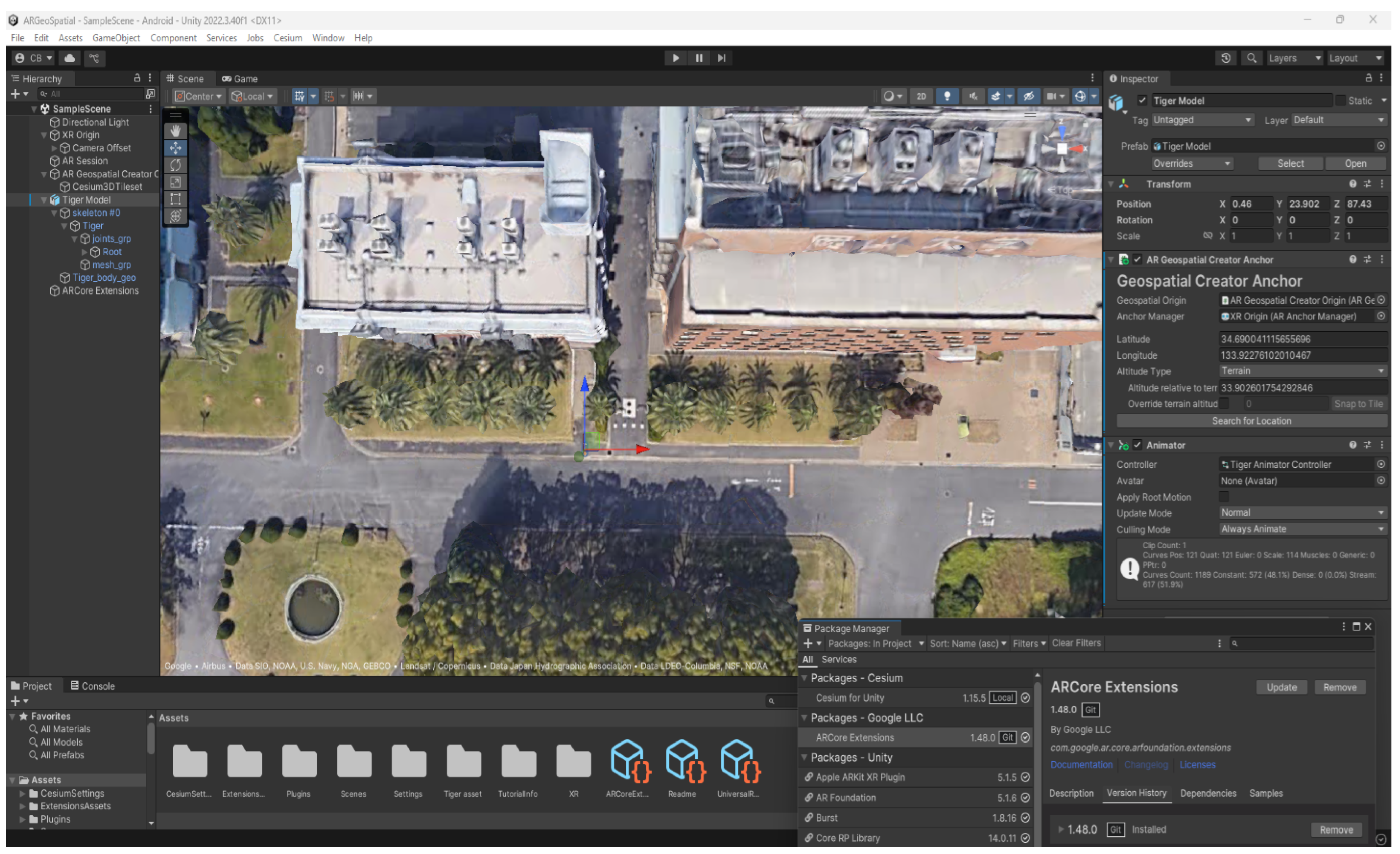Switch to the Game tab

coord(240,79)
